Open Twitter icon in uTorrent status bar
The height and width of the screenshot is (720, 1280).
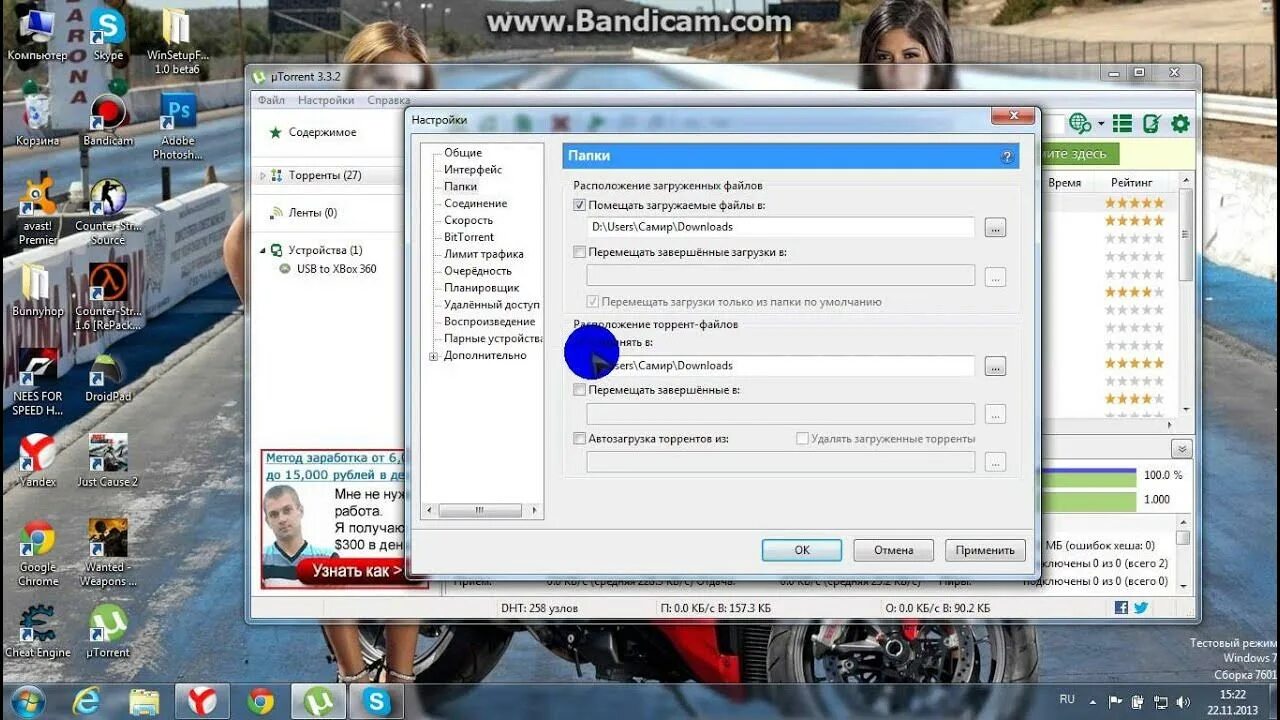pos(1140,607)
